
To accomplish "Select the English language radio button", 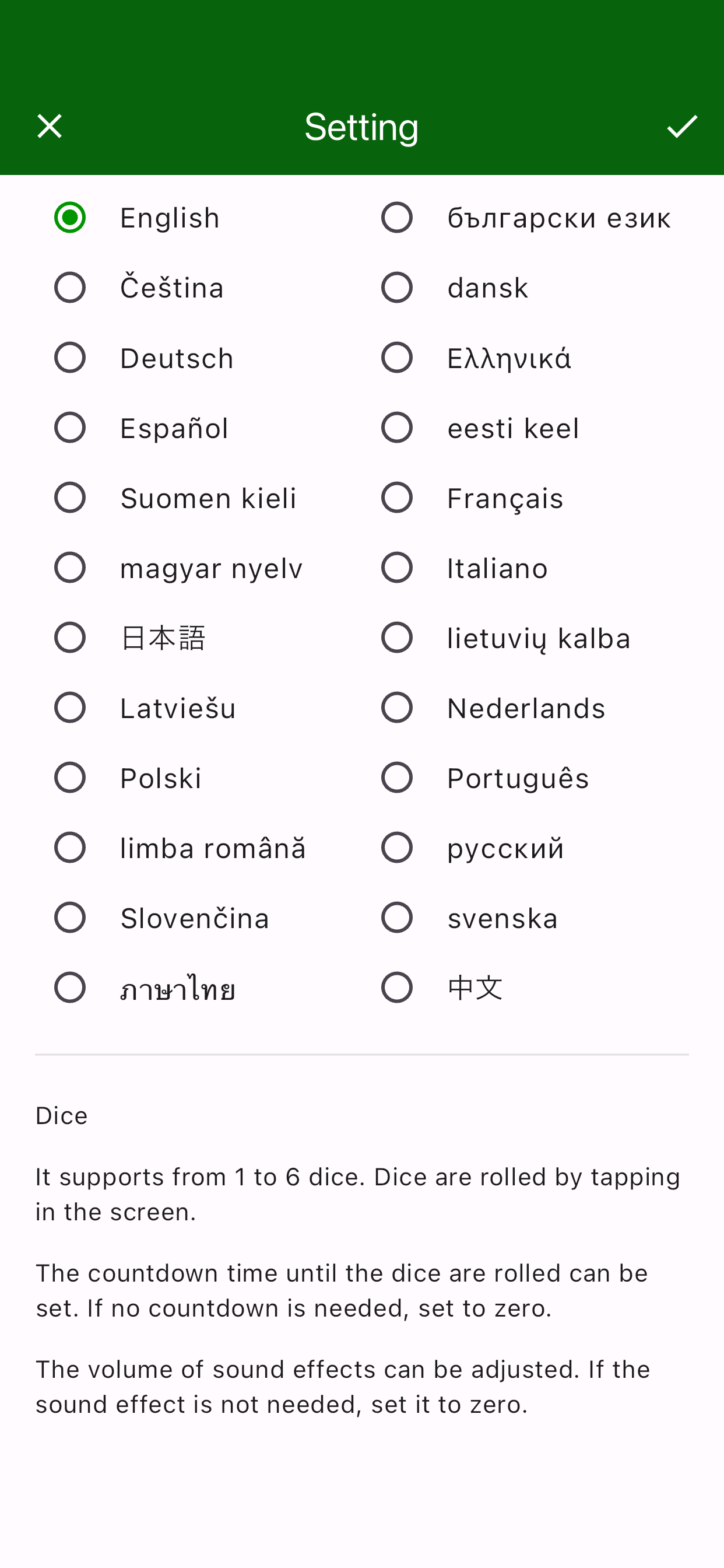I will click(70, 218).
